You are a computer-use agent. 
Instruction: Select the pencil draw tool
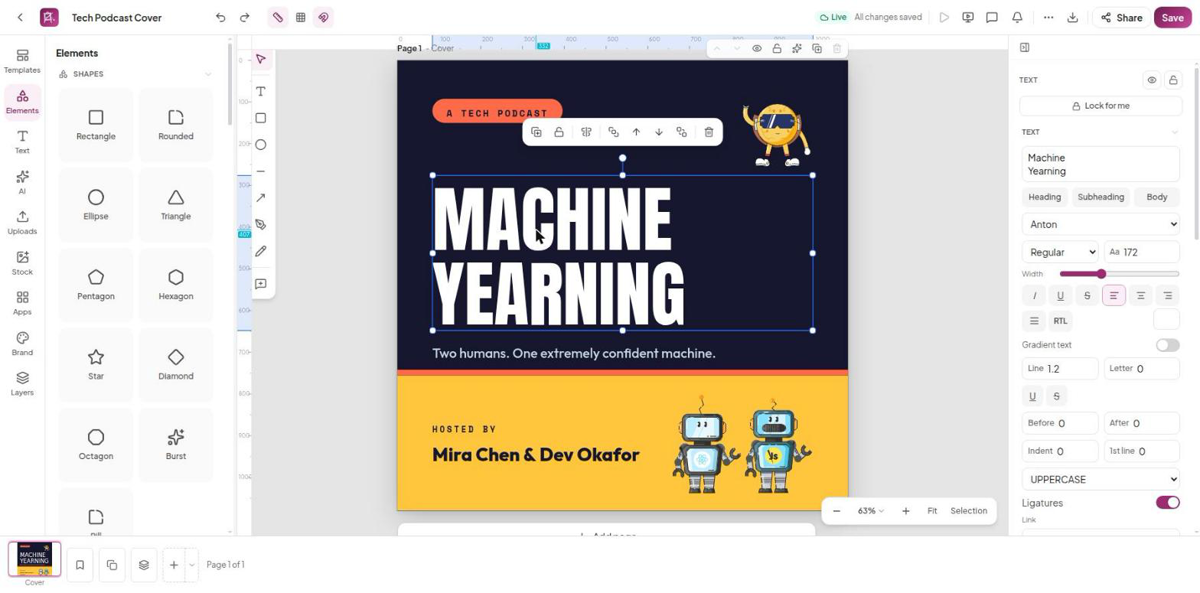(261, 251)
